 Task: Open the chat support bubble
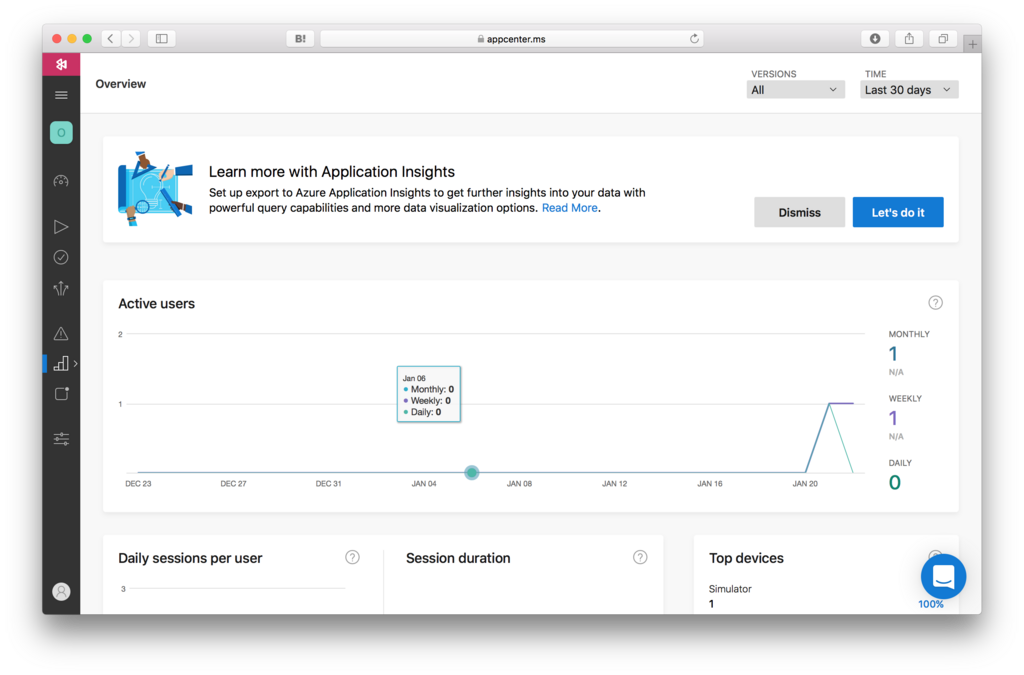click(x=943, y=576)
